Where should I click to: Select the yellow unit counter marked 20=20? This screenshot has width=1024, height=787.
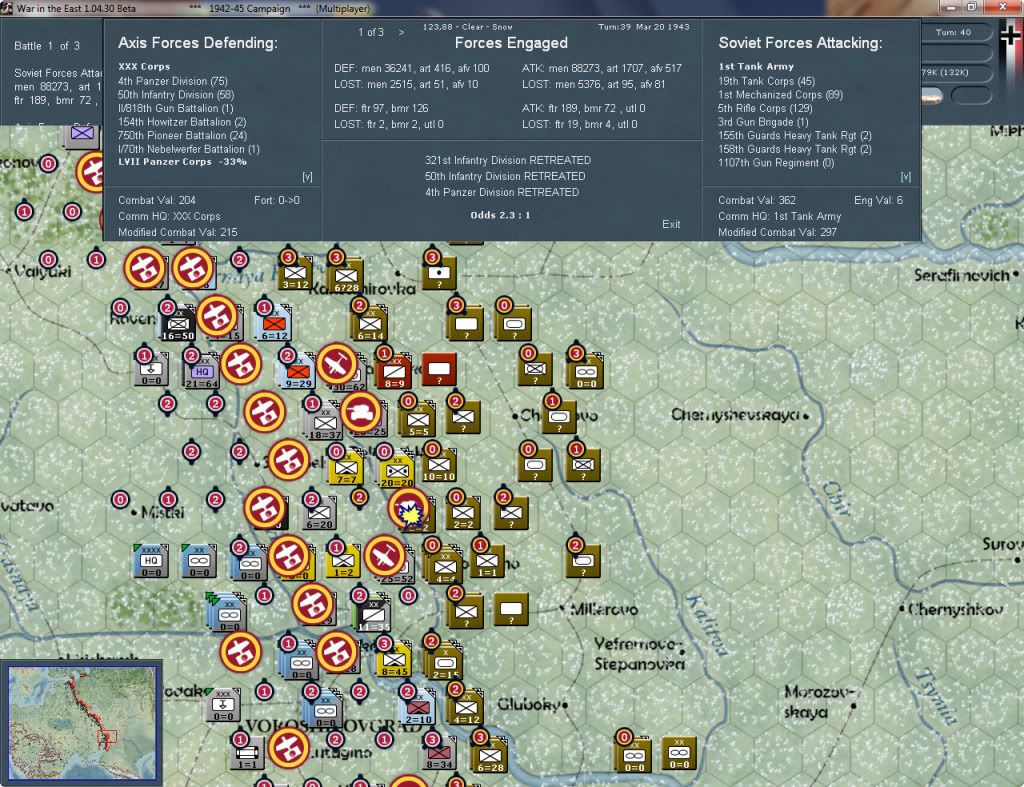pyautogui.click(x=396, y=471)
